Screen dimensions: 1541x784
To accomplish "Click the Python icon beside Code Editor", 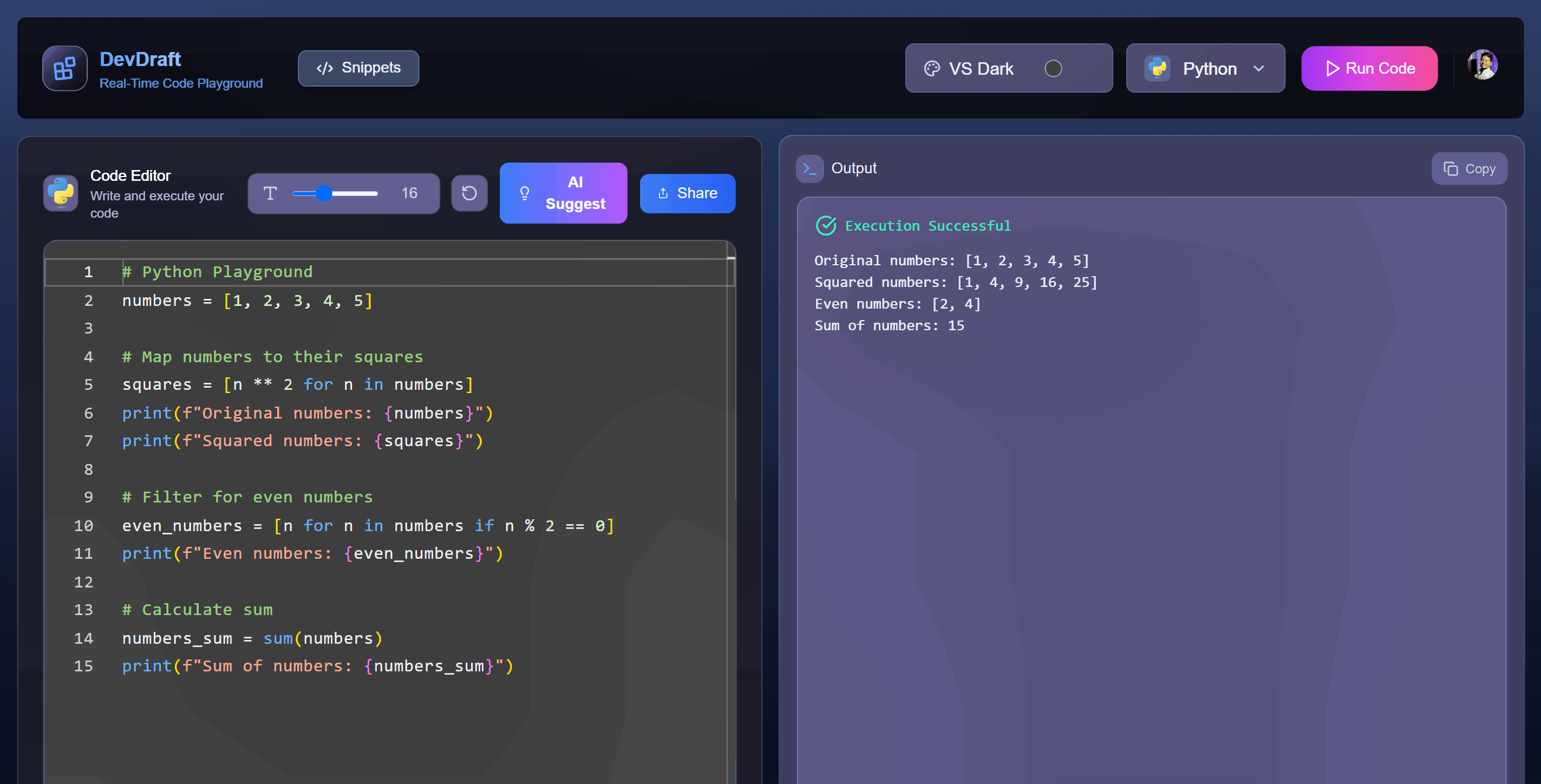I will [x=61, y=193].
